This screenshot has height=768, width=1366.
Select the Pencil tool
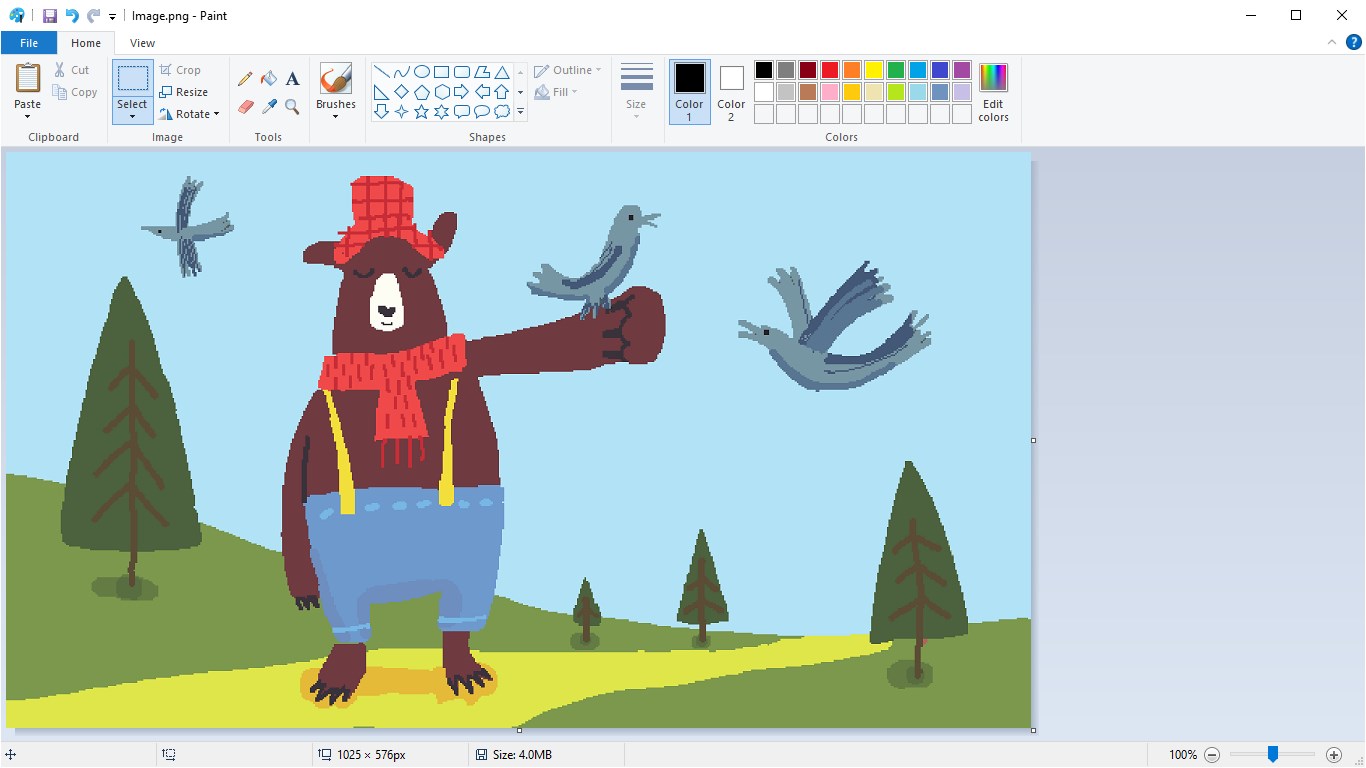[245, 78]
